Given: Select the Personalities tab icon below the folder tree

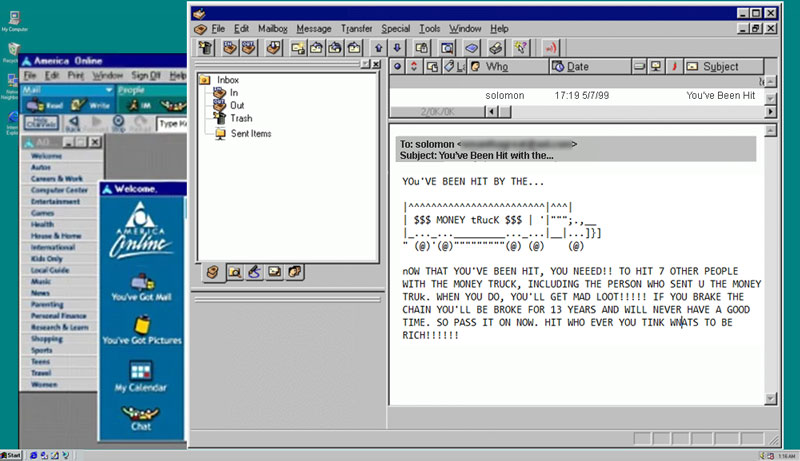Looking at the screenshot, I should tap(294, 272).
